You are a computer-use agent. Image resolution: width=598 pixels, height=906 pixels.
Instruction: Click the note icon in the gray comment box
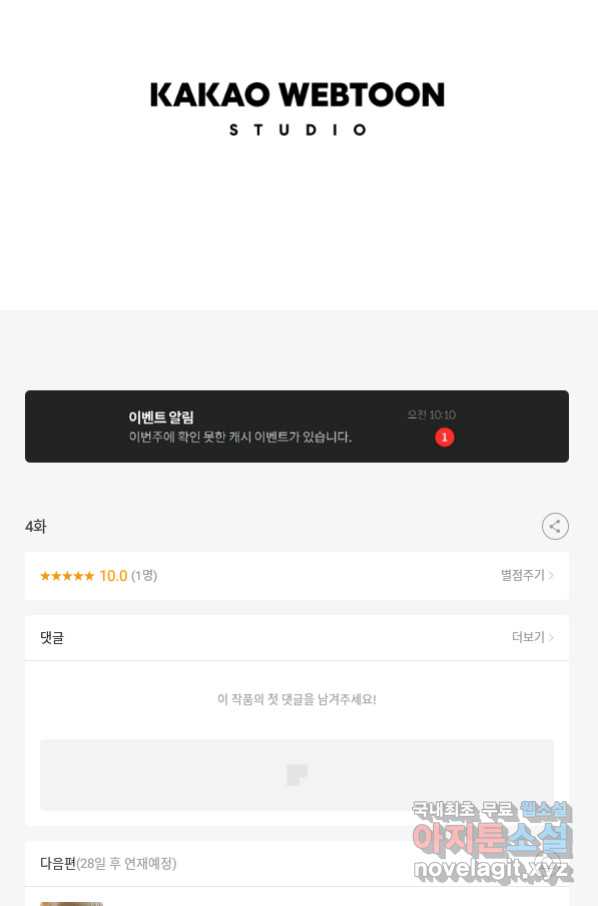pyautogui.click(x=297, y=775)
